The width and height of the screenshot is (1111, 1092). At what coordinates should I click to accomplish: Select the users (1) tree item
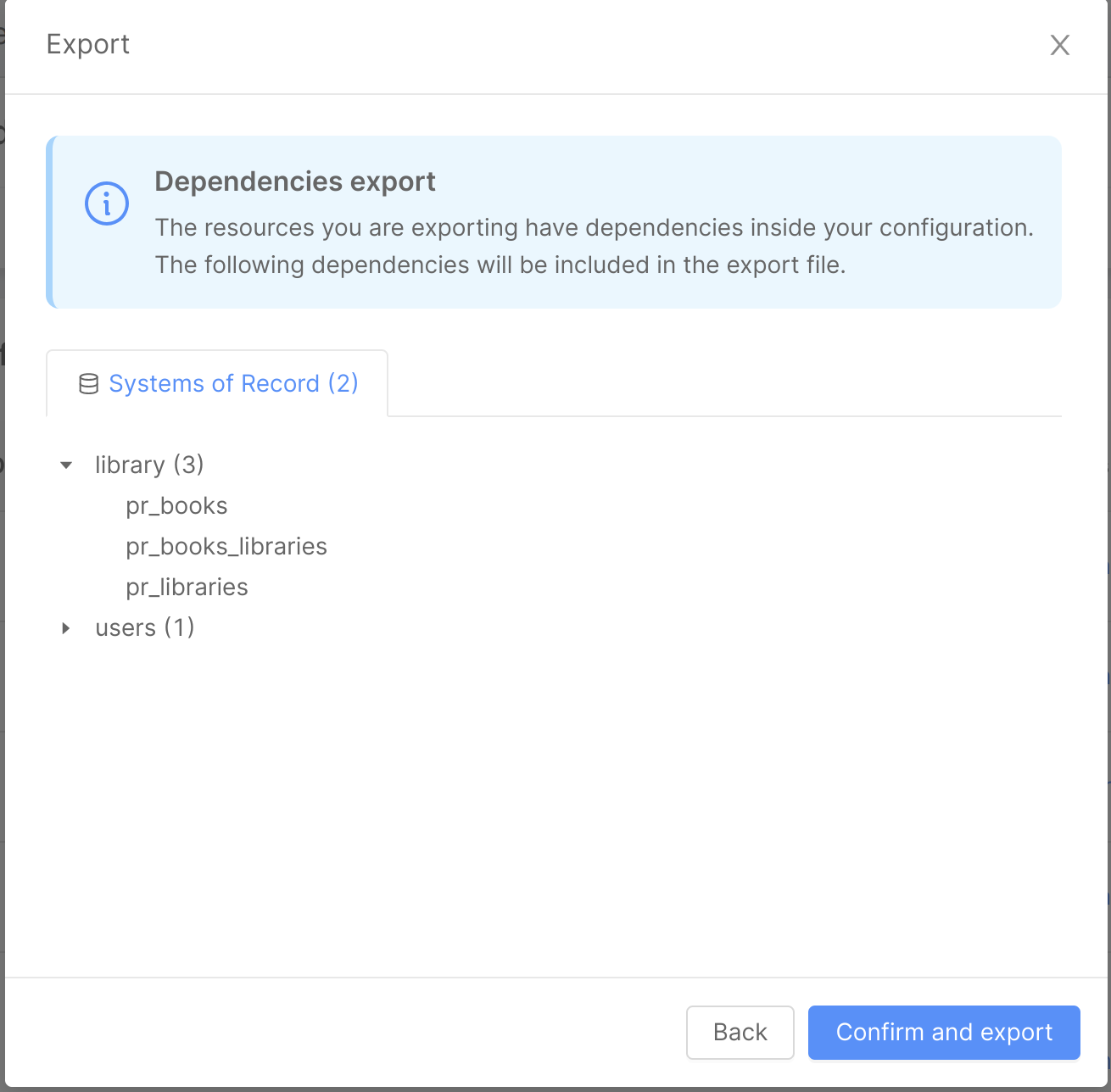pyautogui.click(x=145, y=627)
